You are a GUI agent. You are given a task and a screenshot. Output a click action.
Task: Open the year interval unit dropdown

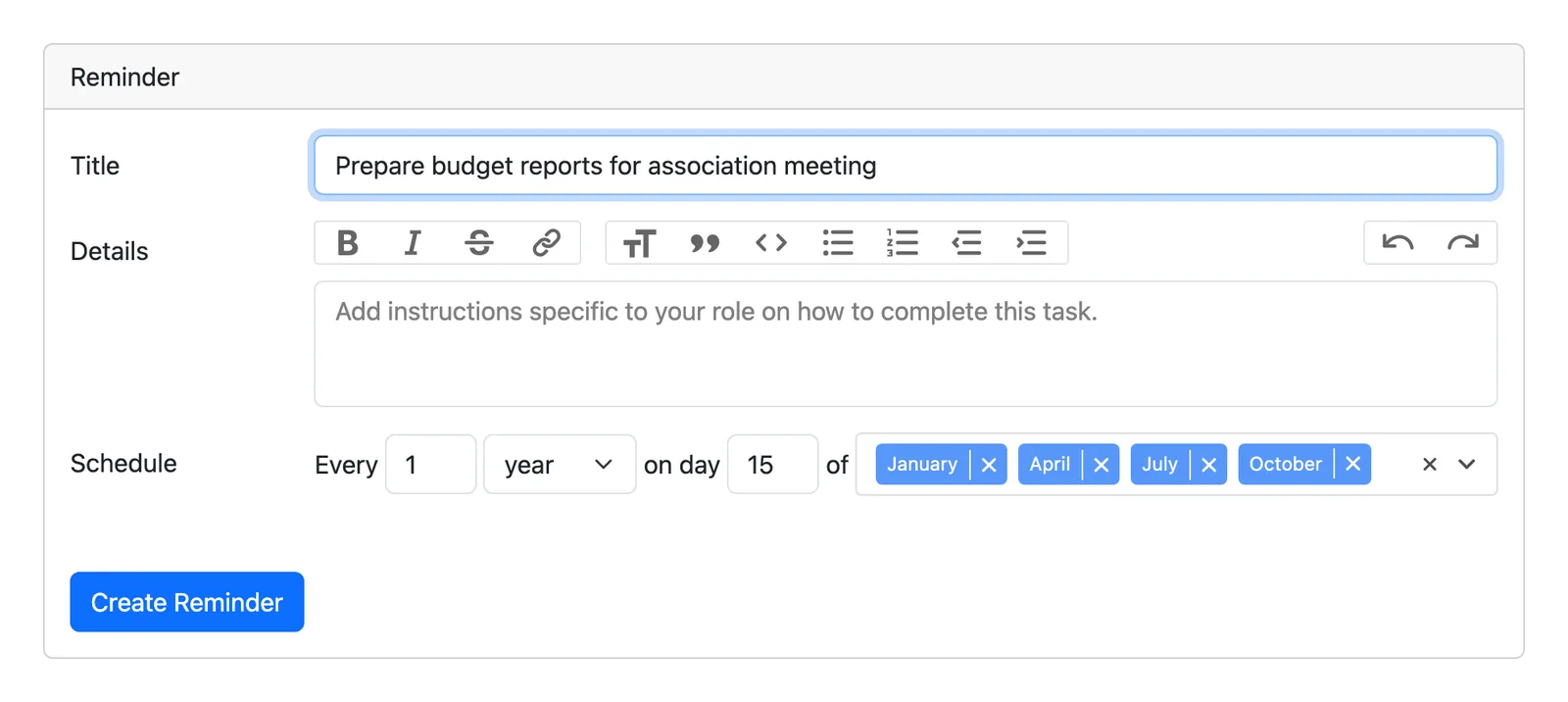(560, 465)
